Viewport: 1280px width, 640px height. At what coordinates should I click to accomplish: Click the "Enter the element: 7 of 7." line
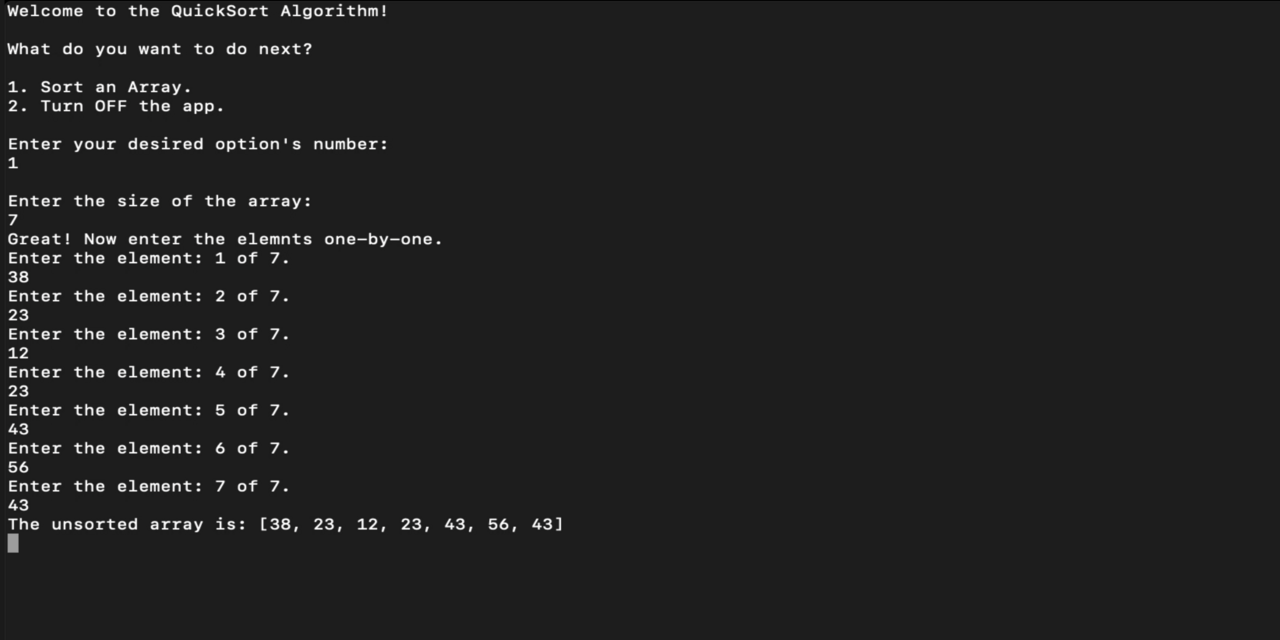click(149, 486)
